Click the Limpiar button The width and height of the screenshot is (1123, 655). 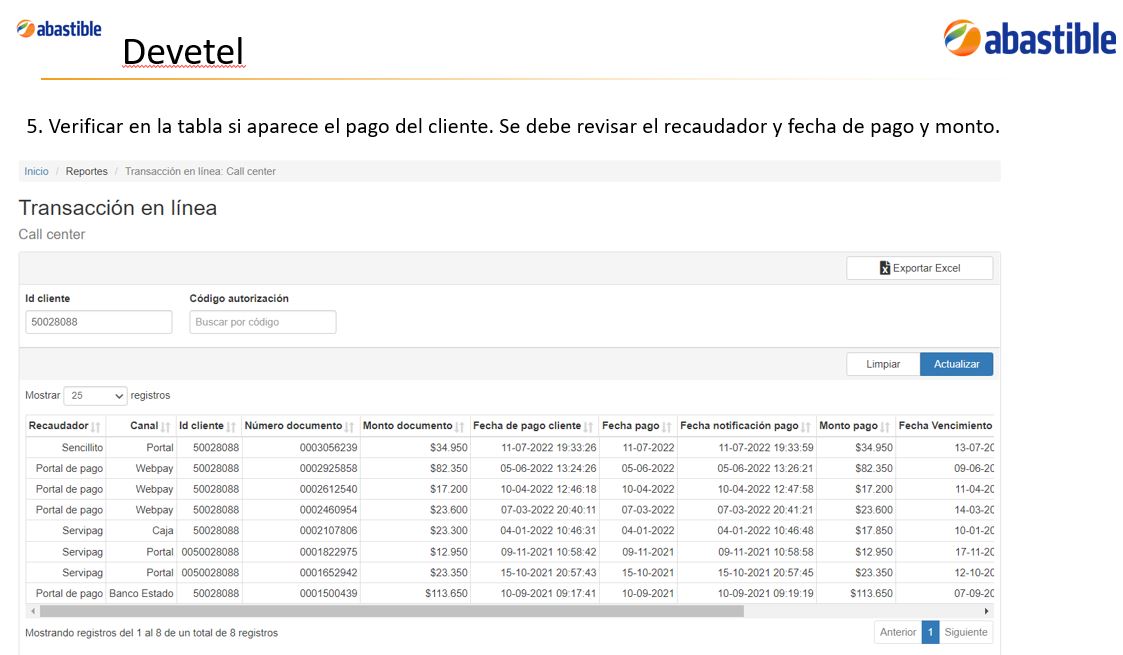tap(883, 364)
